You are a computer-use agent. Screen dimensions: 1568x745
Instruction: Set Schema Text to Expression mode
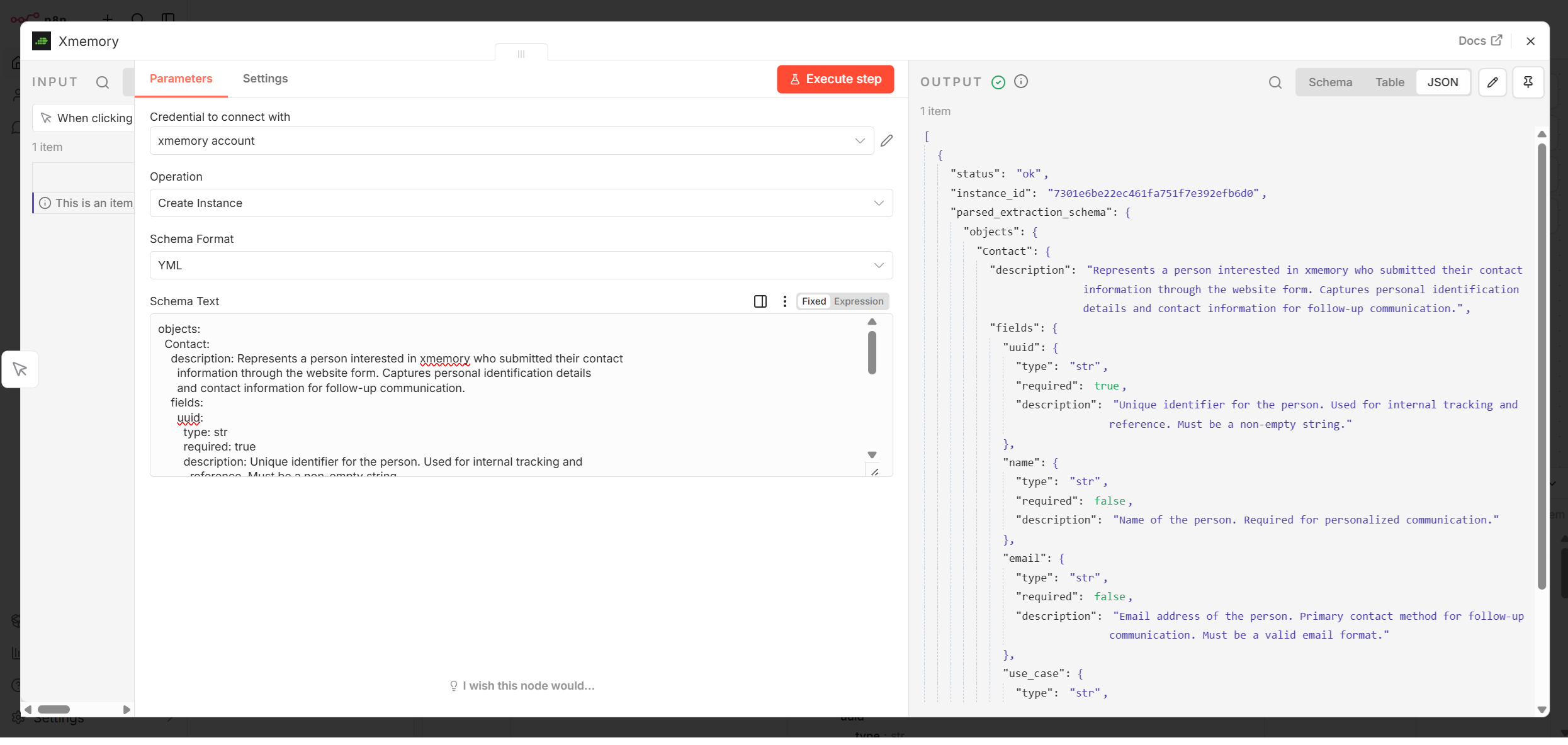(x=859, y=301)
